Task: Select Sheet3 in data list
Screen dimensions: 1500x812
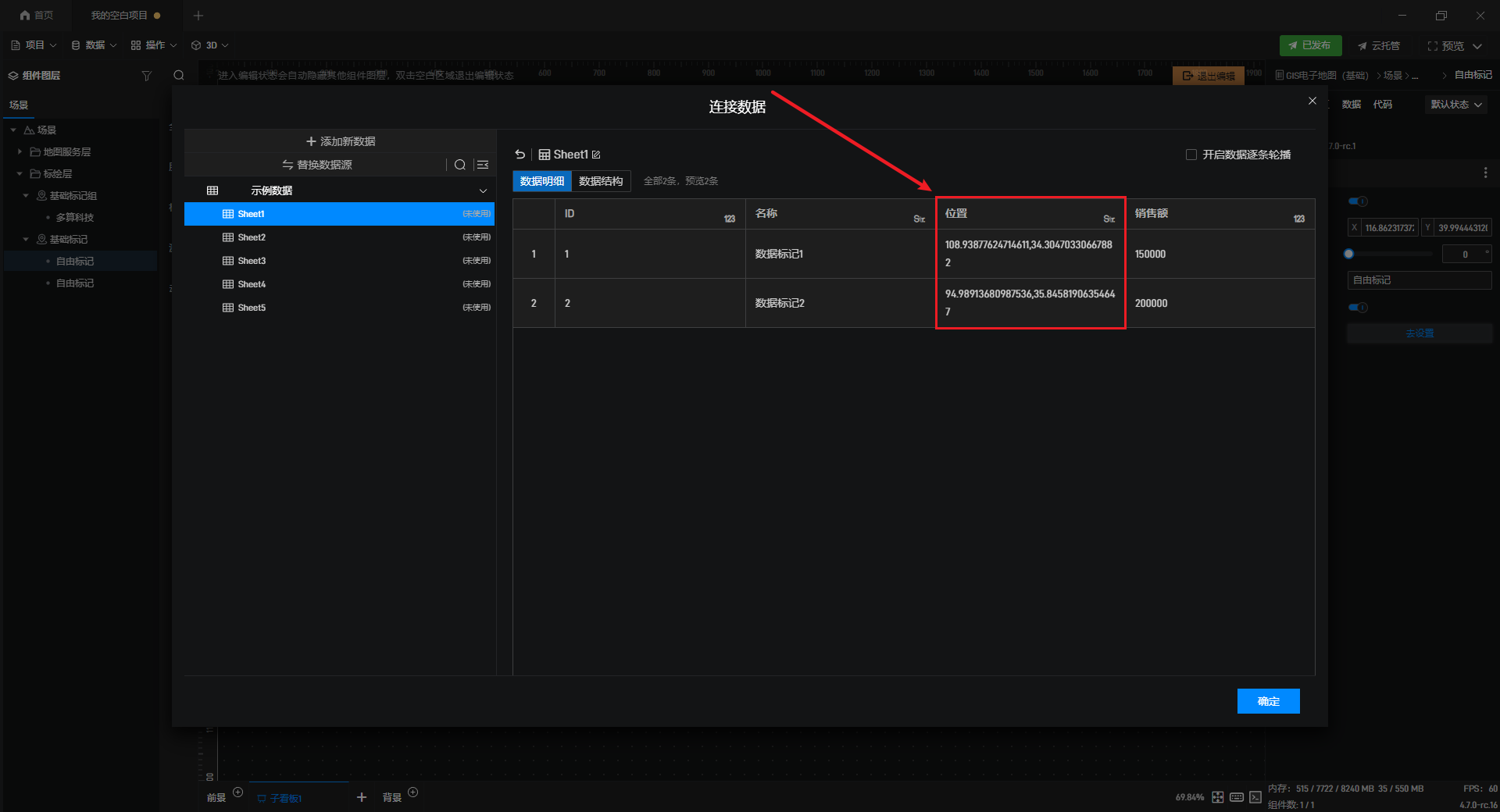Action: [252, 261]
